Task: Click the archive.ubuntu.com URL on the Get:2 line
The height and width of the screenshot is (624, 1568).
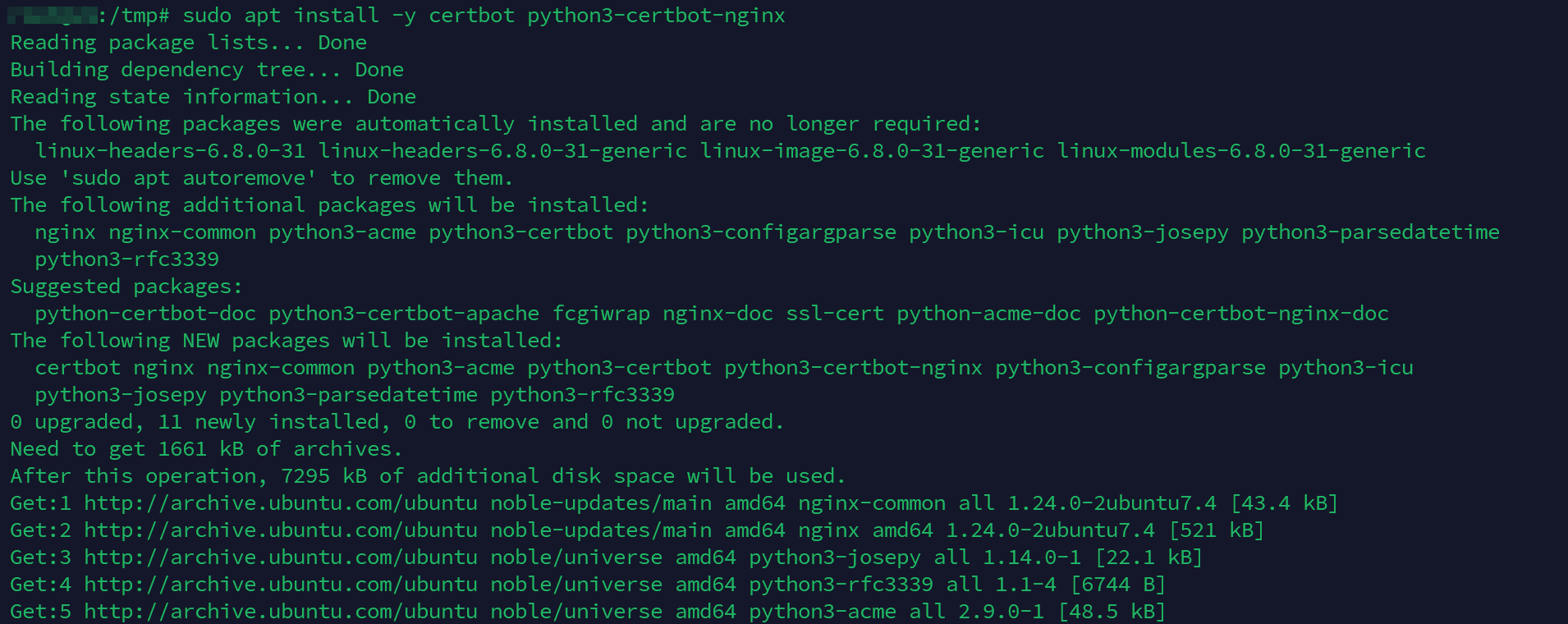Action: tap(280, 530)
